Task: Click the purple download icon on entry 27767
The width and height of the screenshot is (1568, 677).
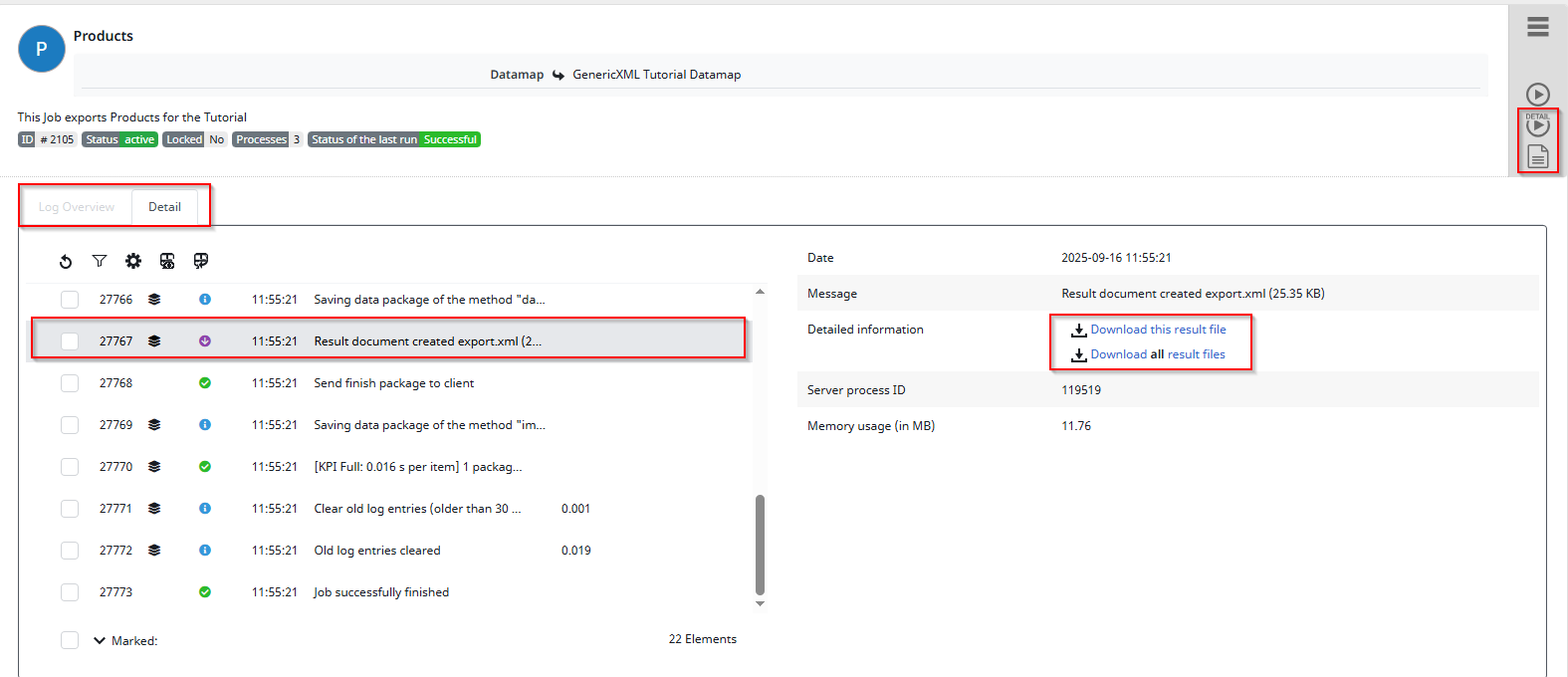Action: (x=205, y=340)
